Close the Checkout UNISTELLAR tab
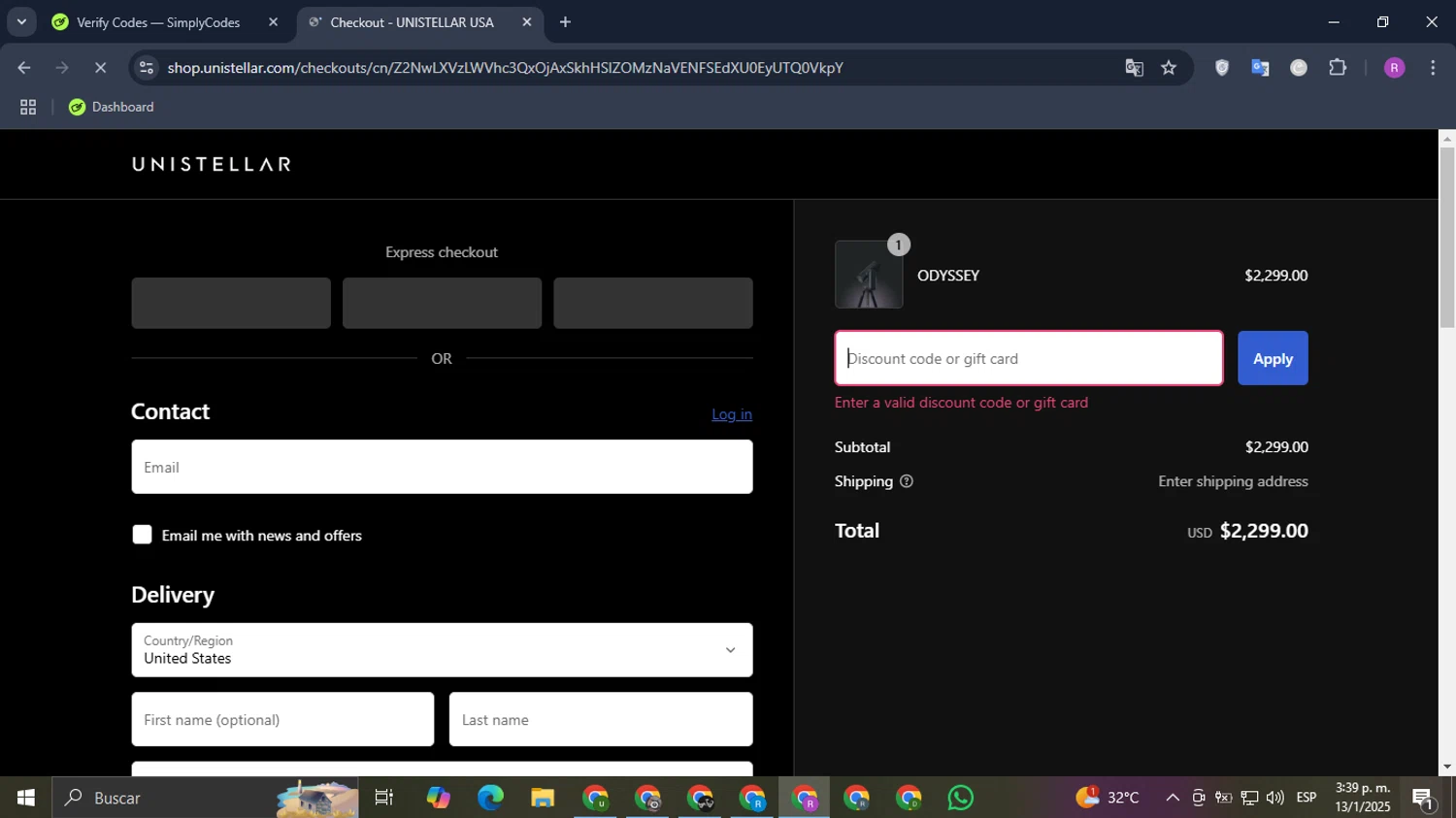The image size is (1456, 818). click(x=527, y=22)
